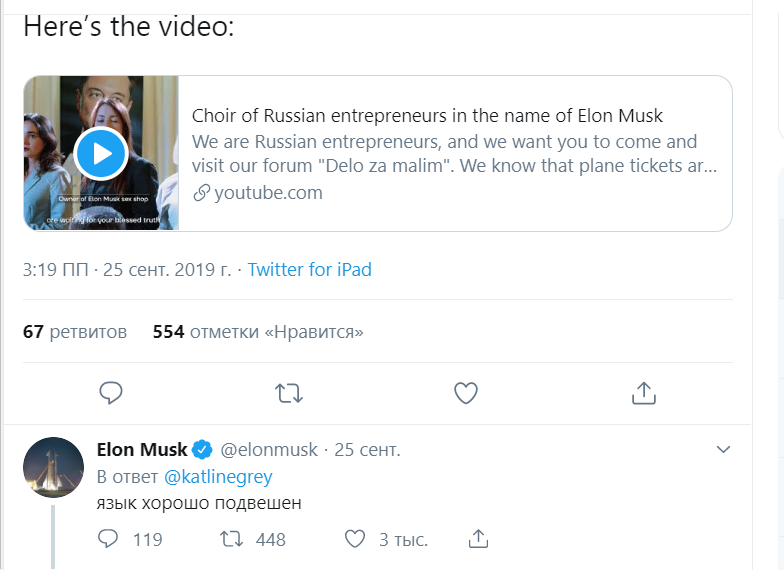784x570 pixels.
Task: Open the video title in the card
Action: pos(427,116)
